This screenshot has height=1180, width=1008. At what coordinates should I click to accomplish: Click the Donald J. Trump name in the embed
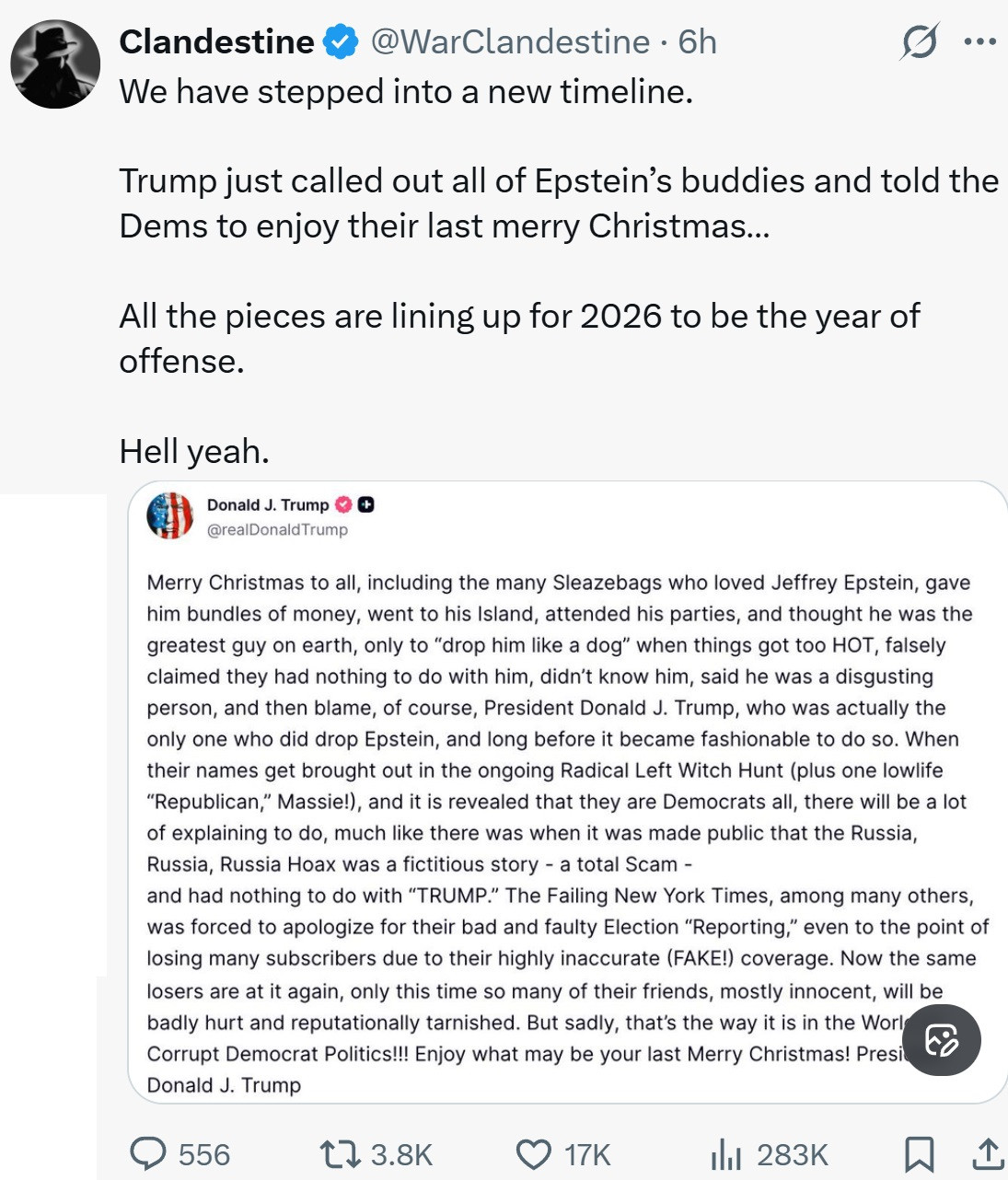point(267,504)
